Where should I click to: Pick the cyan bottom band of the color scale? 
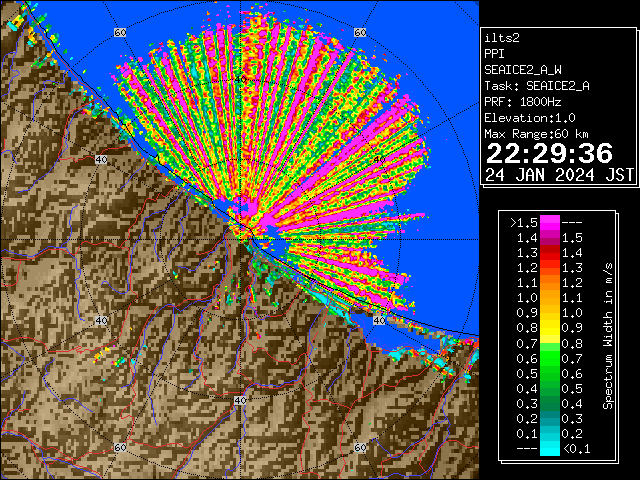click(550, 448)
